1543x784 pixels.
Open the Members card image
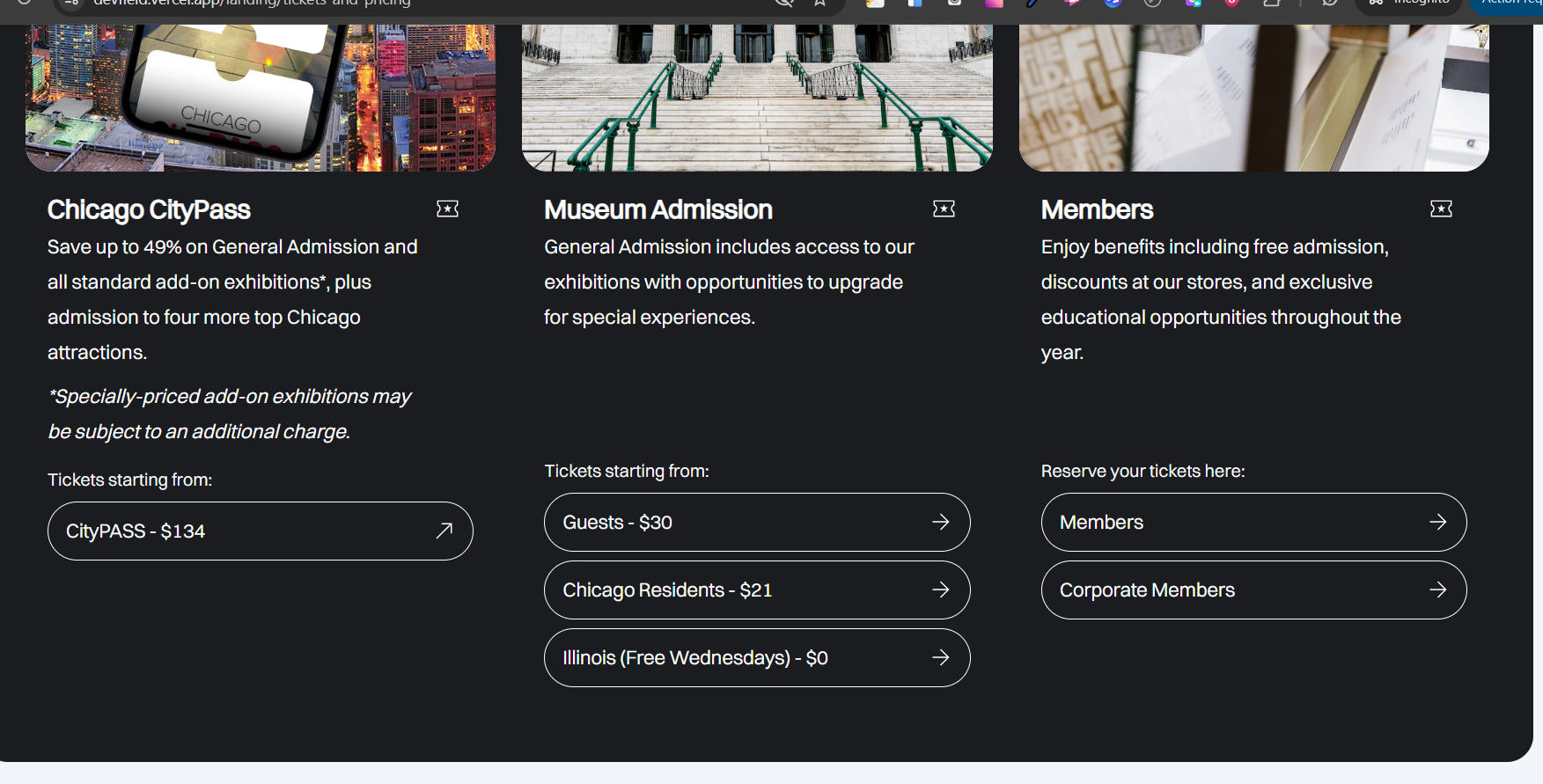pyautogui.click(x=1253, y=97)
